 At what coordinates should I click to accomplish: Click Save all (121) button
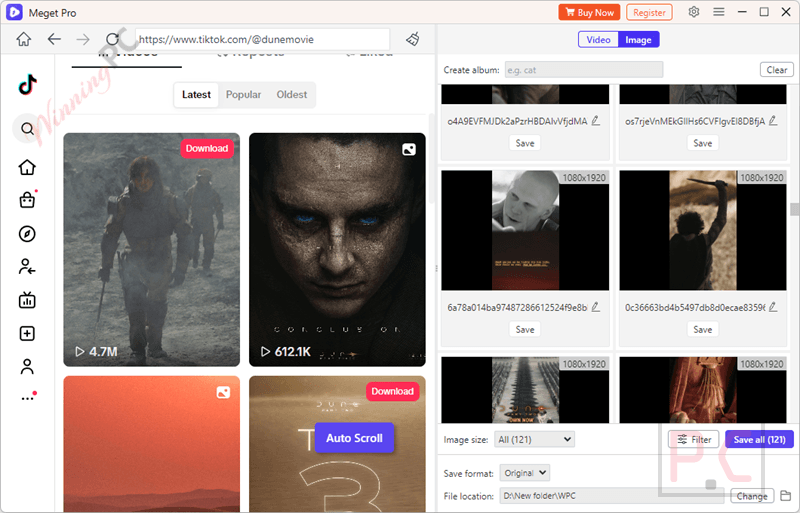tap(759, 439)
